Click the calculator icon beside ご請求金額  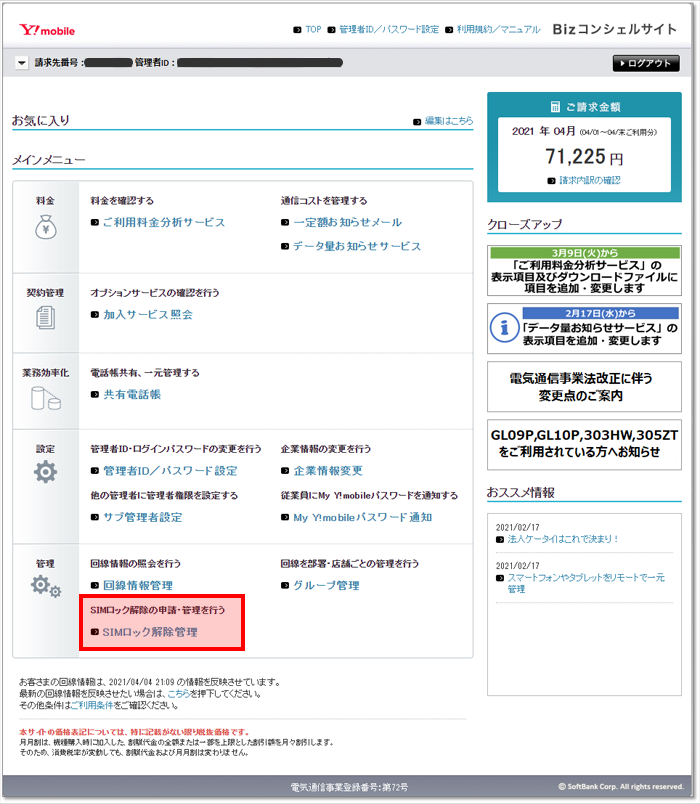[x=555, y=107]
